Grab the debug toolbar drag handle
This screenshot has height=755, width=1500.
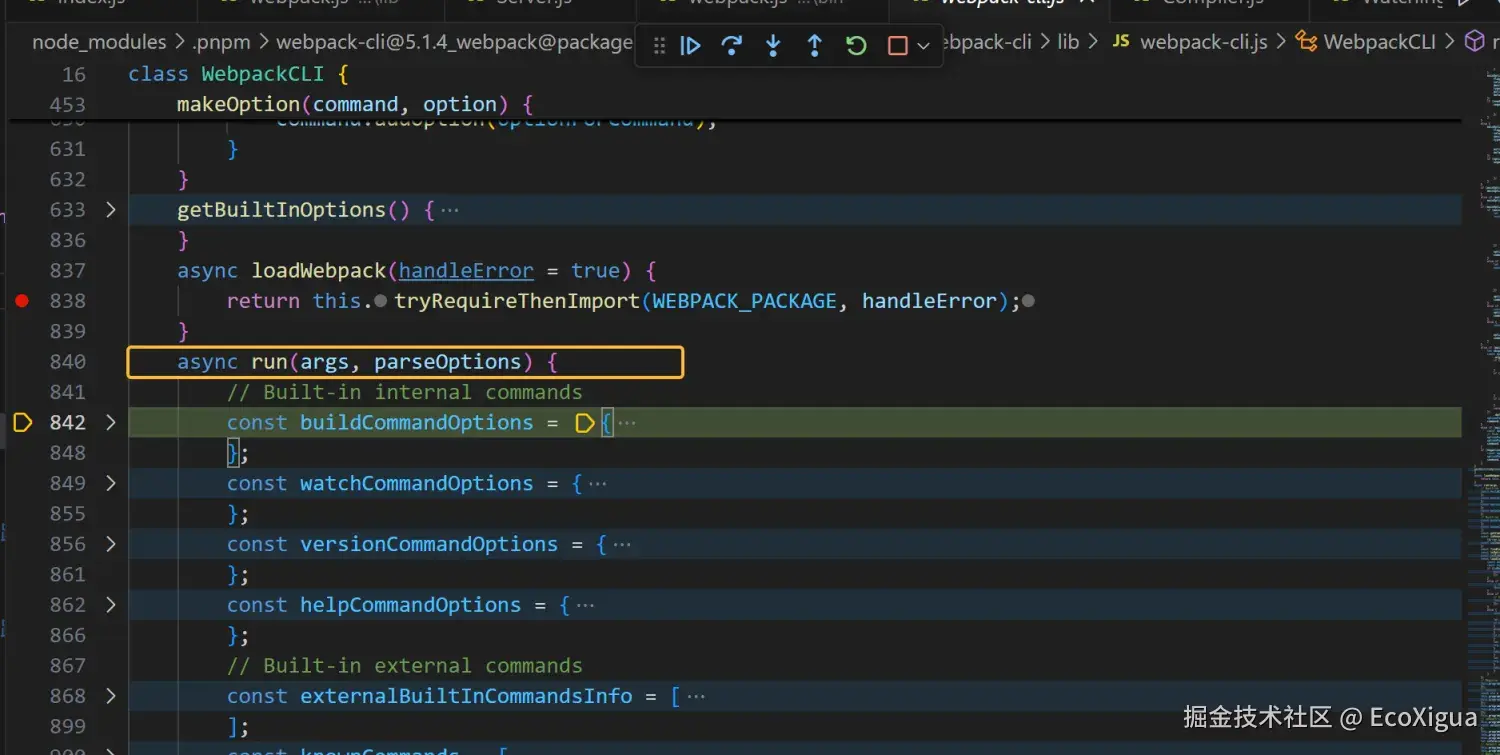point(659,46)
